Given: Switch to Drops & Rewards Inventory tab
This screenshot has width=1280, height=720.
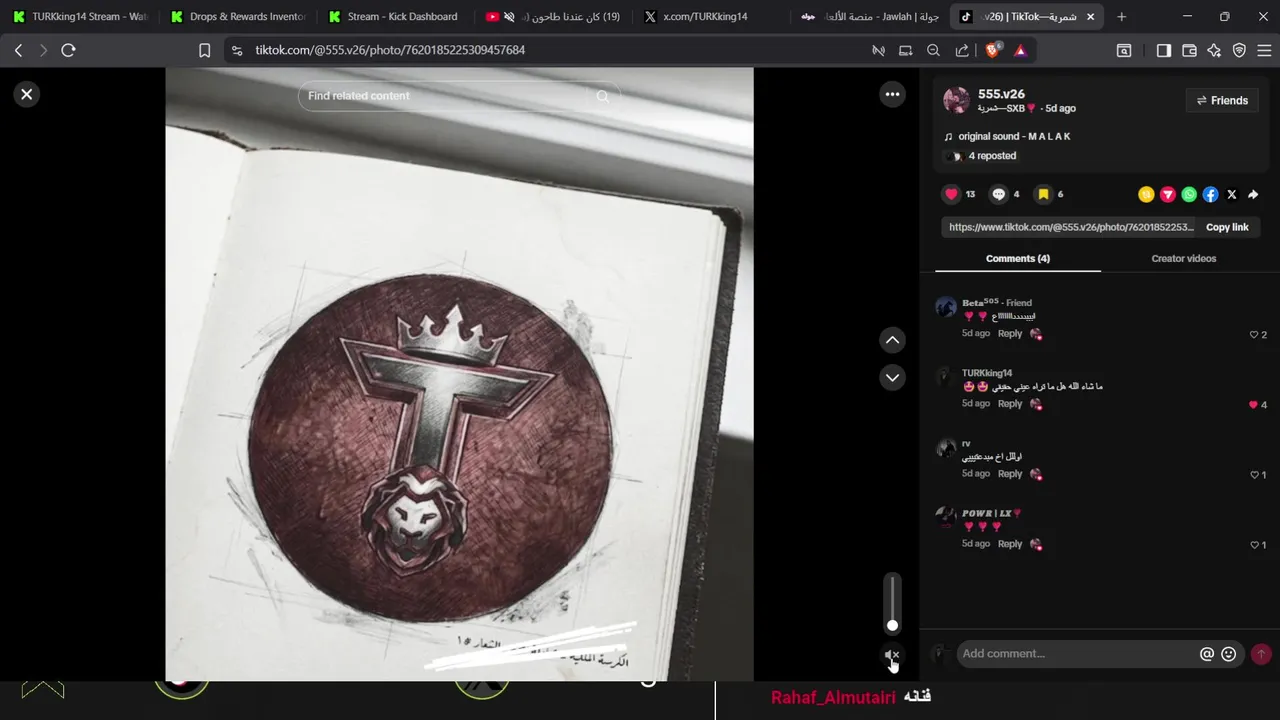Looking at the screenshot, I should coord(238,17).
